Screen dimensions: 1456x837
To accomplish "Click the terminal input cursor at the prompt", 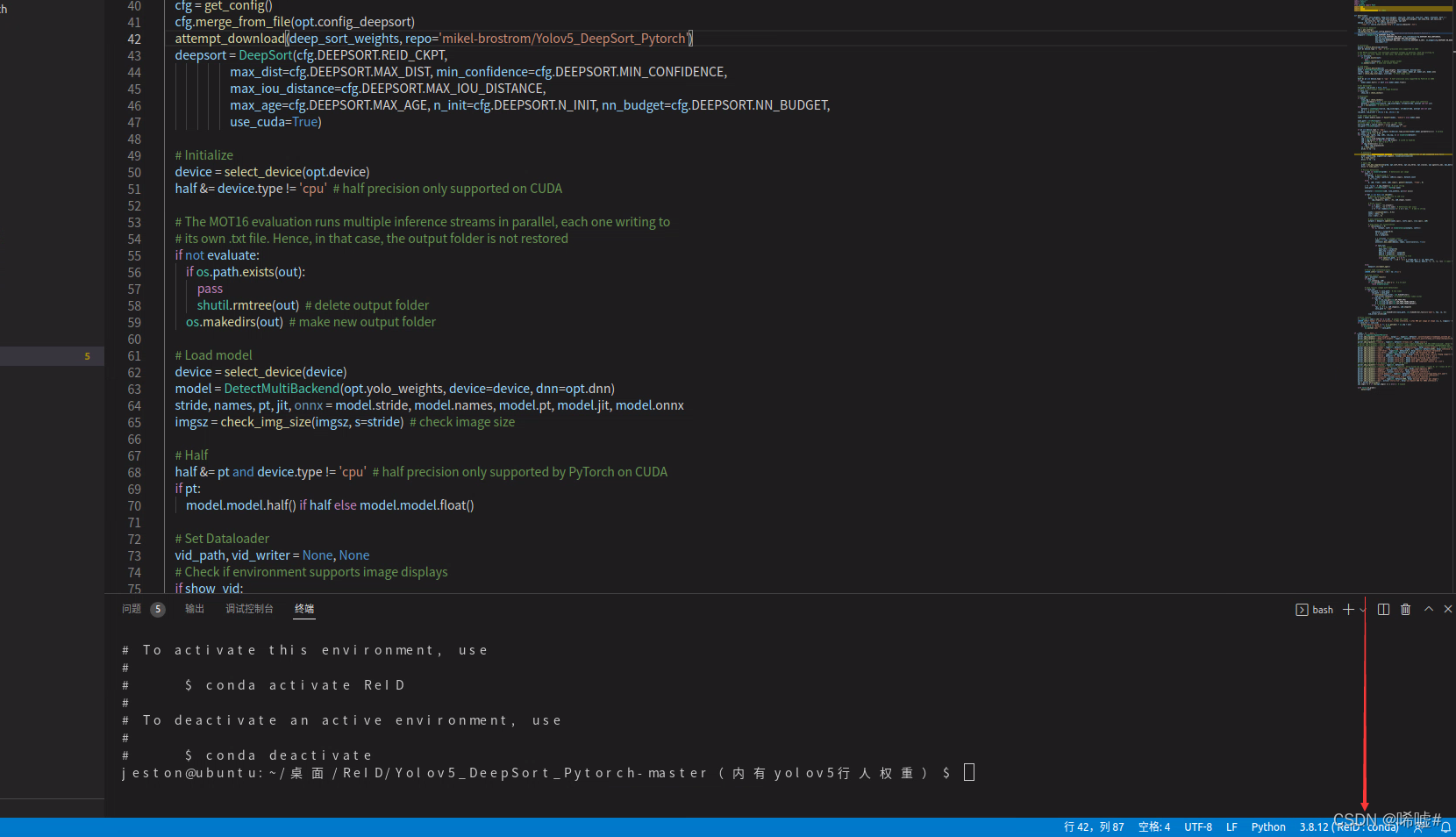I will tap(969, 772).
